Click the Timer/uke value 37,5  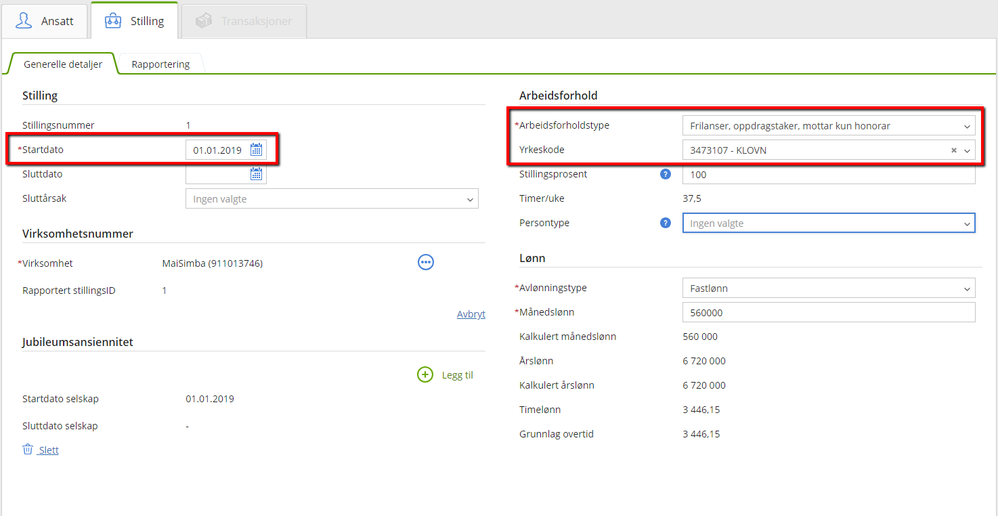pos(694,199)
